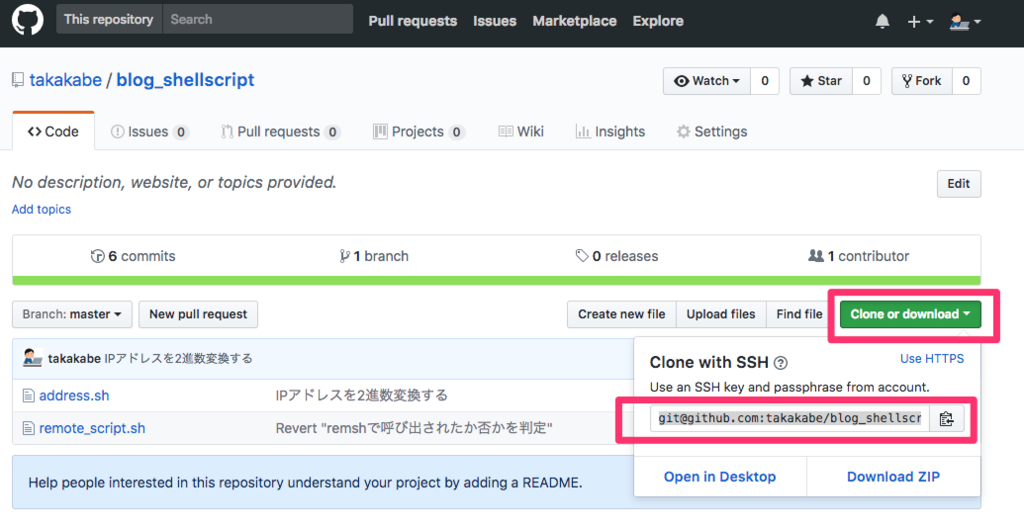The width and height of the screenshot is (1024, 529).
Task: Switch to the Wiki tab
Action: tap(520, 132)
